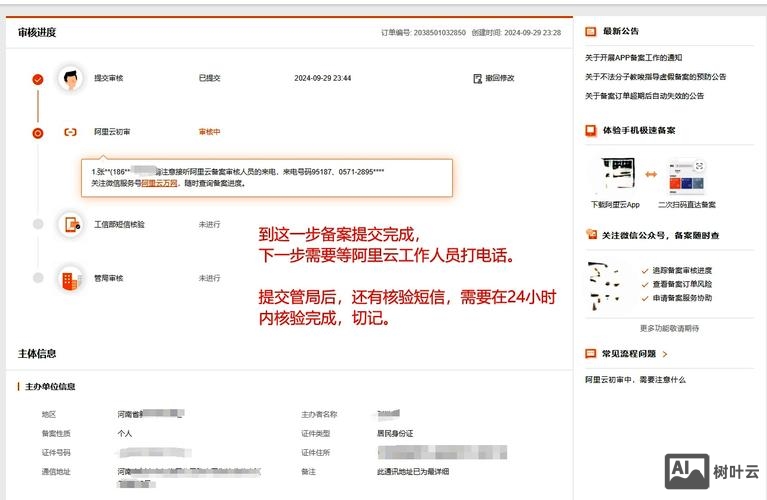Click the checkmark beside 追踪备案审核进度
Image resolution: width=767 pixels, height=500 pixels.
[x=645, y=271]
